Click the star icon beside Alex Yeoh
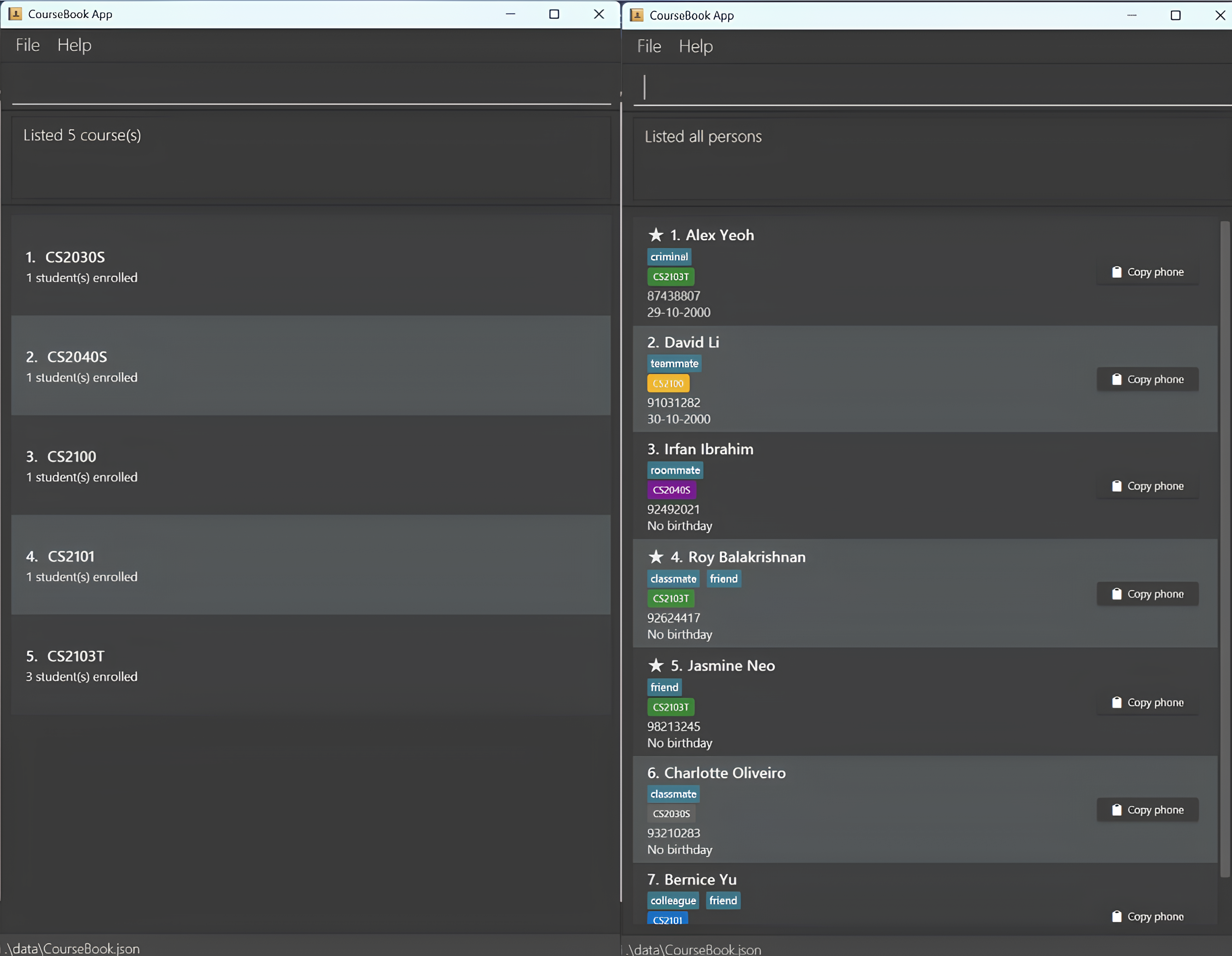The width and height of the screenshot is (1232, 956). click(x=655, y=235)
